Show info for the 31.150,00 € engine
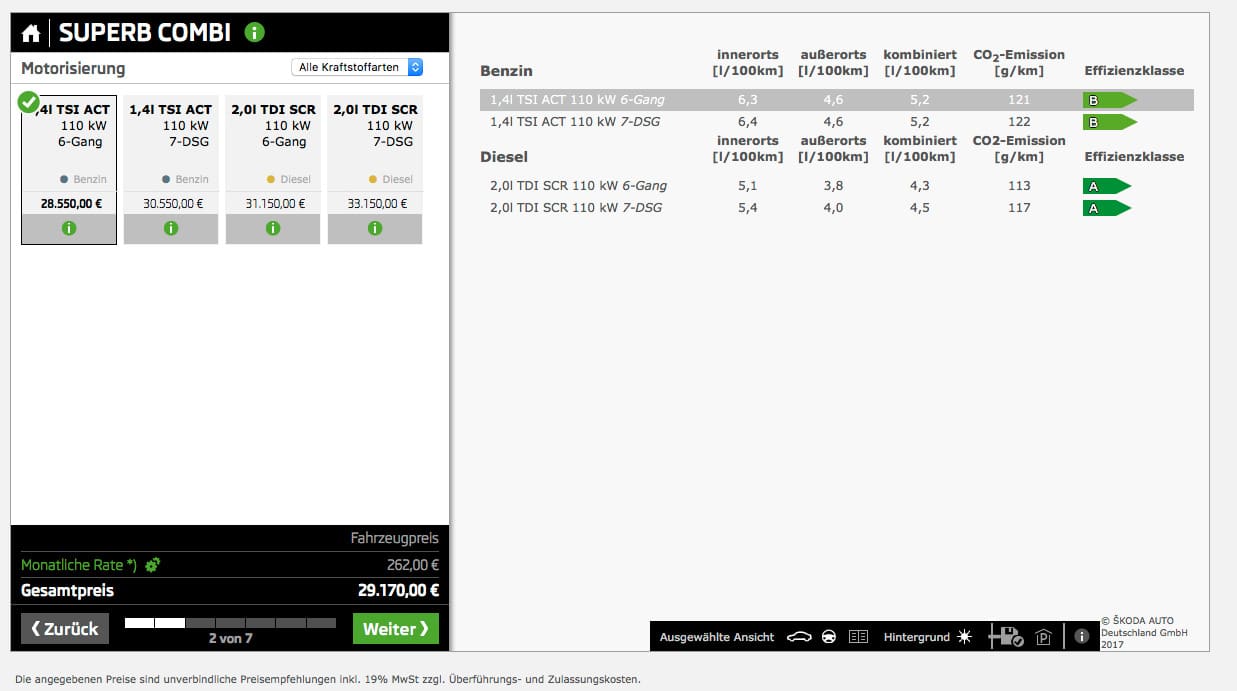 click(x=273, y=228)
